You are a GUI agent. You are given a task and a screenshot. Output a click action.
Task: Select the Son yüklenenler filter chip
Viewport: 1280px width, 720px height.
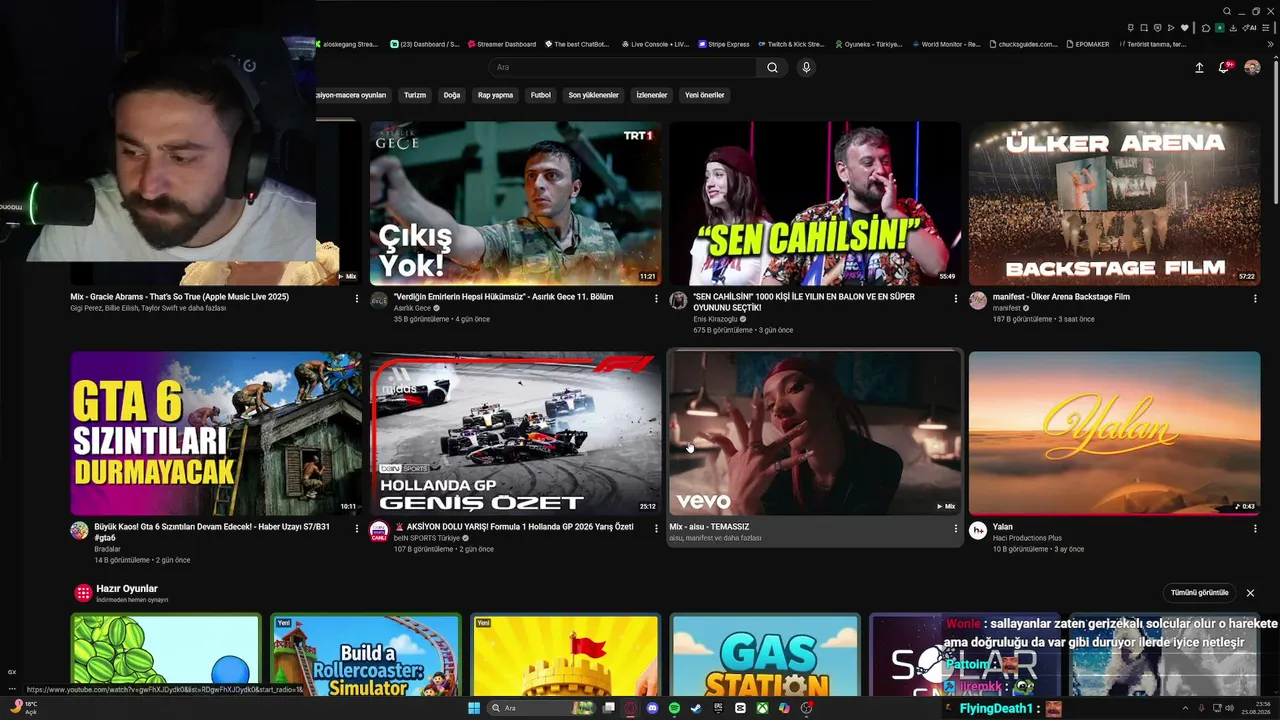click(x=594, y=95)
